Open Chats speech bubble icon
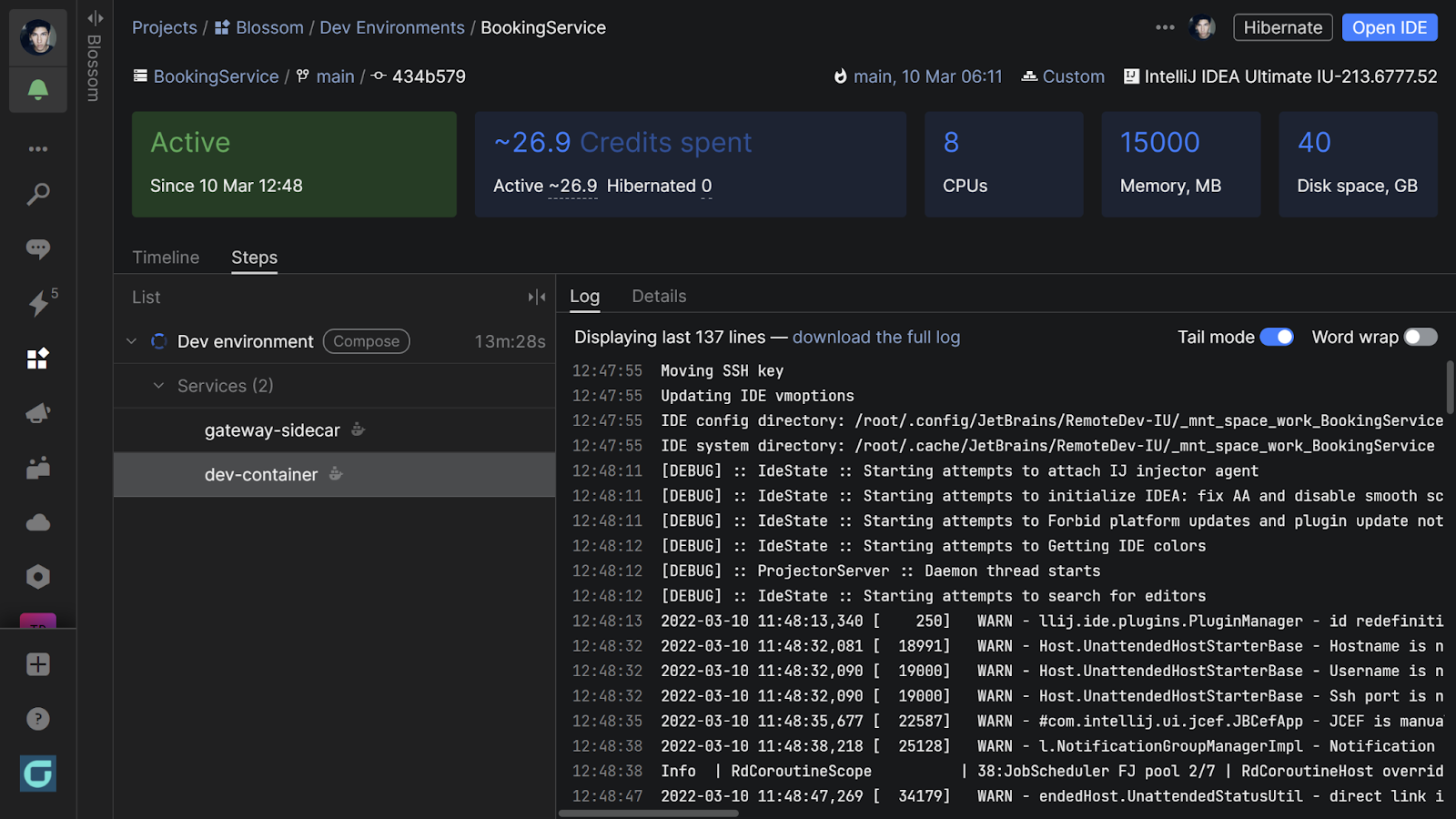This screenshot has width=1456, height=819. pyautogui.click(x=38, y=248)
